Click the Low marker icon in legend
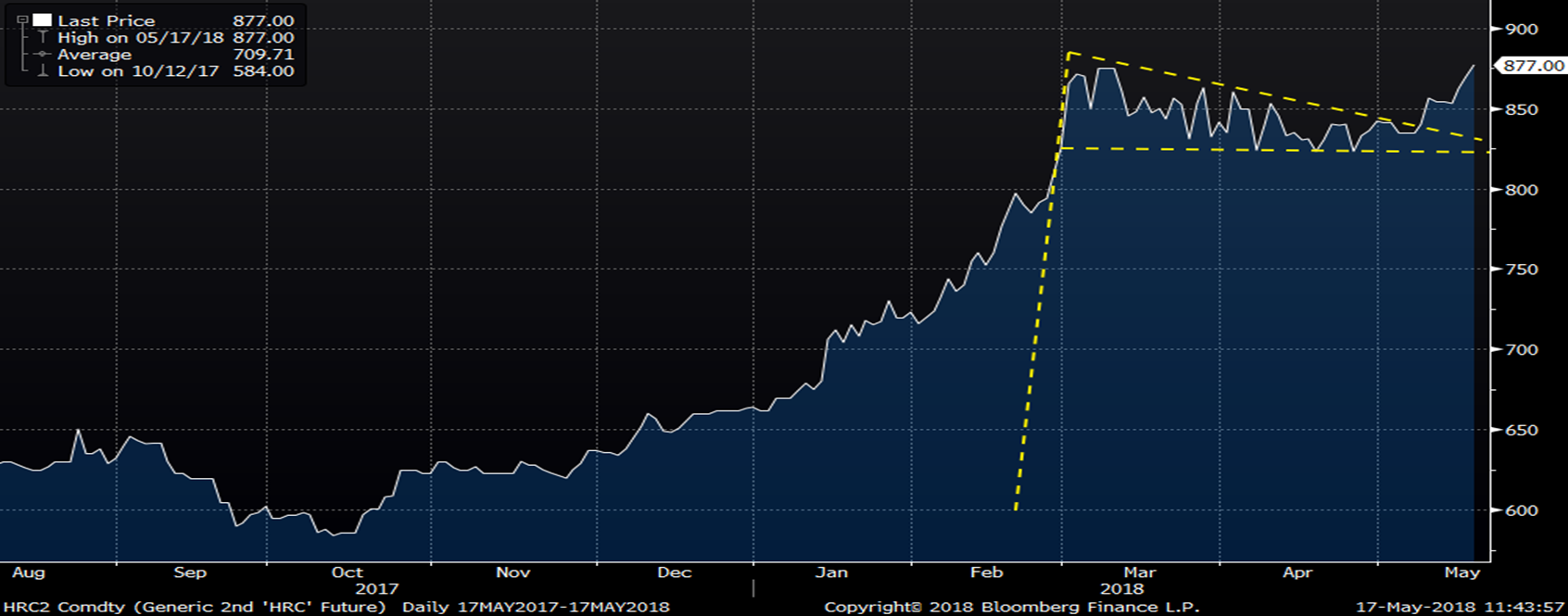The width and height of the screenshot is (1568, 616). click(43, 71)
